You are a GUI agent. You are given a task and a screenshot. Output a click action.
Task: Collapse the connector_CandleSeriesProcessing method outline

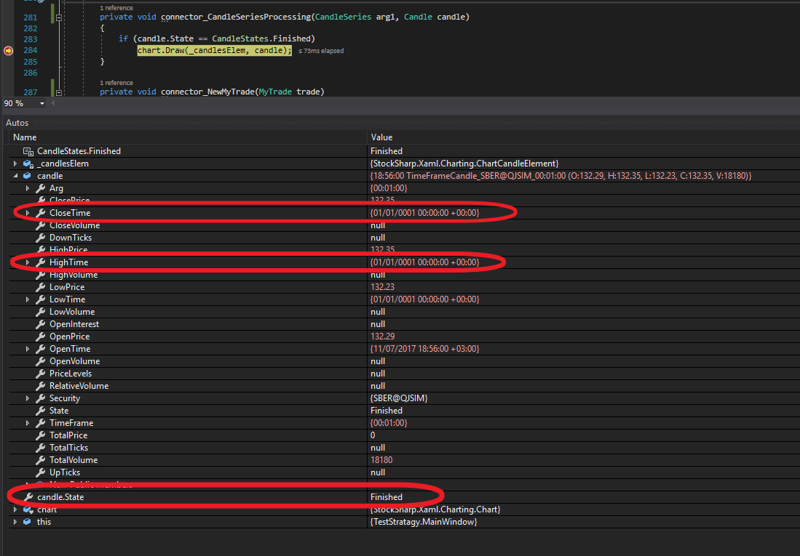(x=59, y=17)
